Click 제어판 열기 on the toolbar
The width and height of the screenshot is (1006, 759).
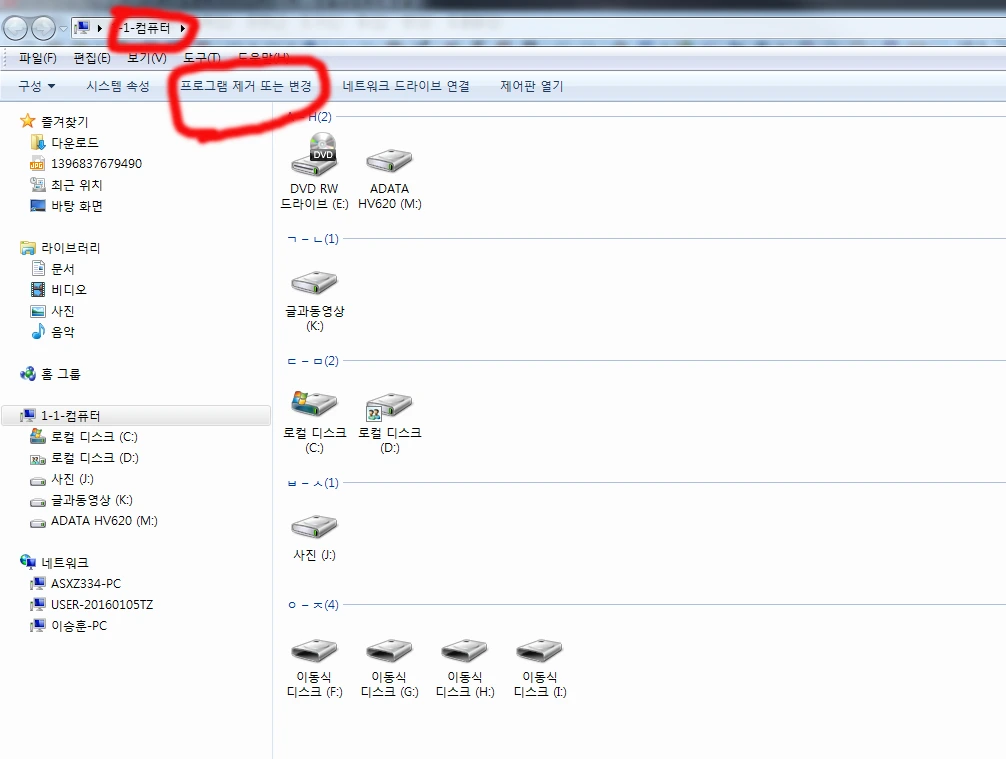(x=532, y=86)
